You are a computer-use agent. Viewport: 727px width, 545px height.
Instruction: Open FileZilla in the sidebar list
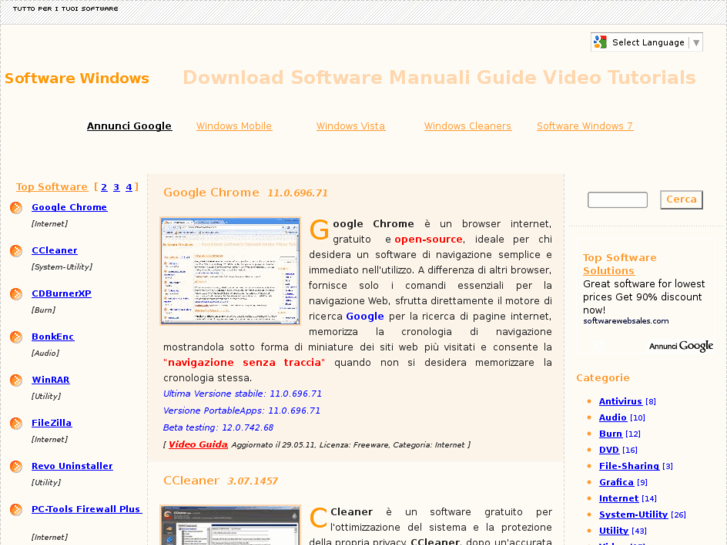coord(51,423)
